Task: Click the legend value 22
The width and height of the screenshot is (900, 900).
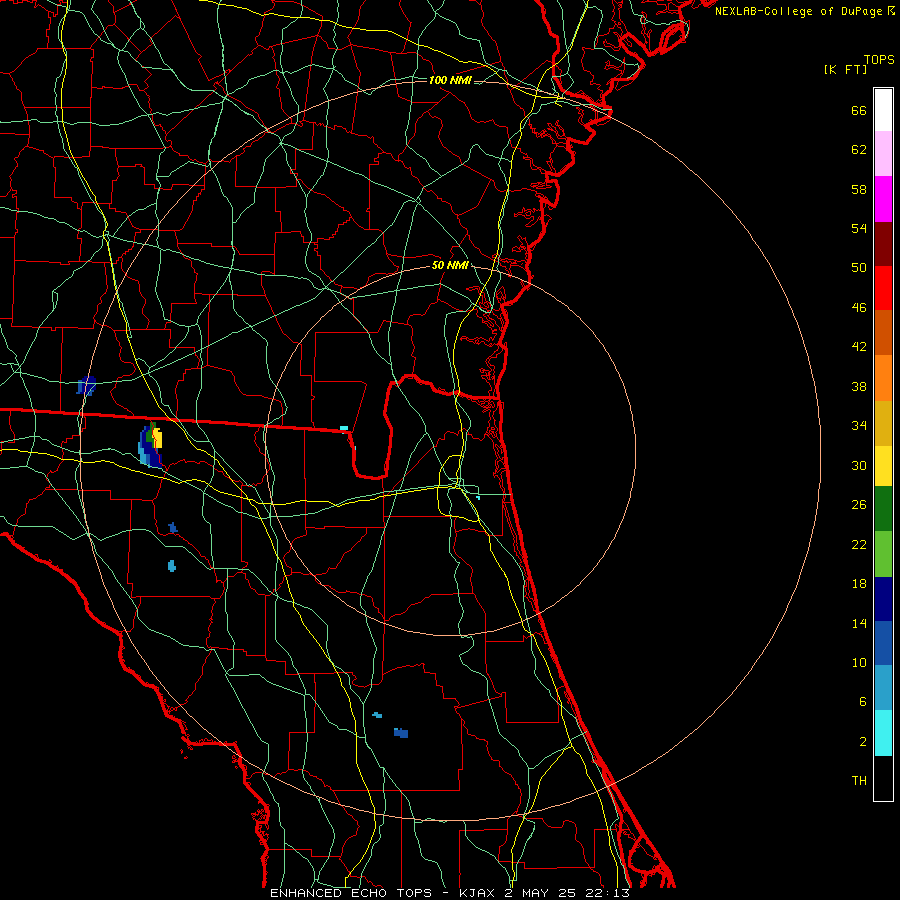Action: [859, 544]
